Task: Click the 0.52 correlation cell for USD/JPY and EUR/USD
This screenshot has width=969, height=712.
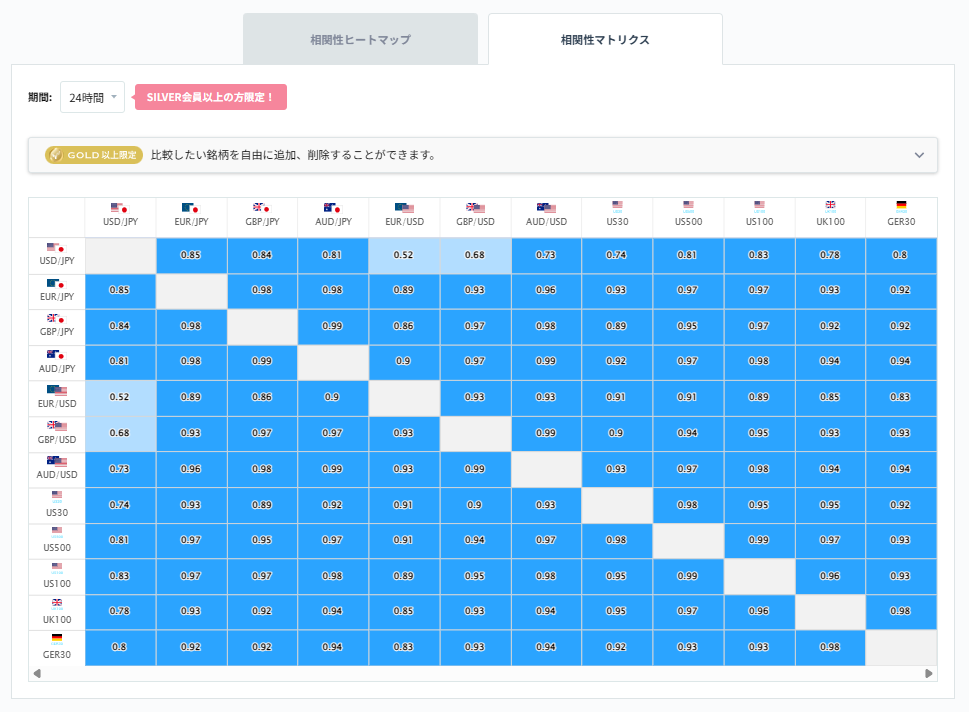Action: [x=404, y=255]
